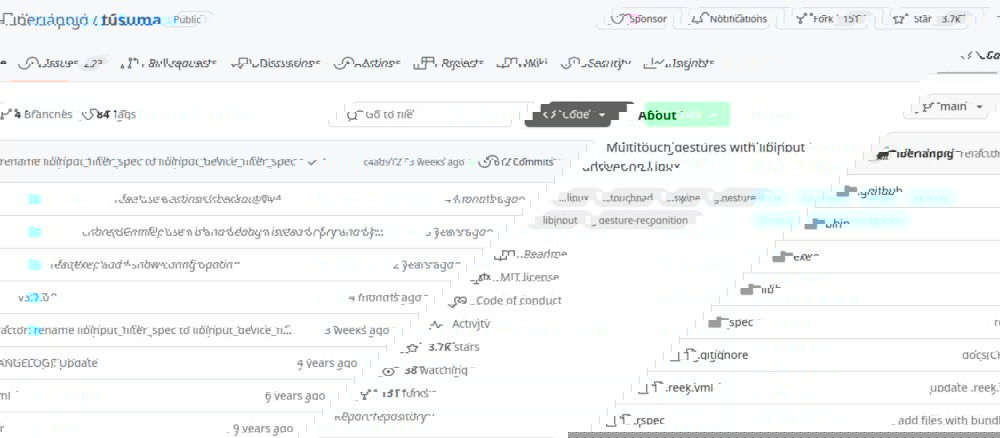
Task: Open the .rspec file
Action: point(651,420)
